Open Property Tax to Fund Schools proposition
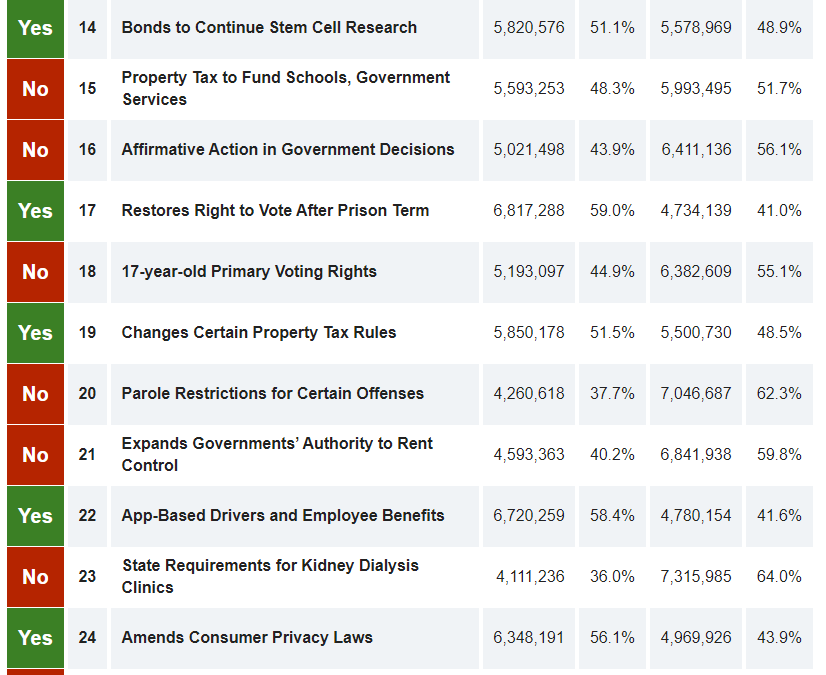This screenshot has height=675, width=826. [x=285, y=88]
